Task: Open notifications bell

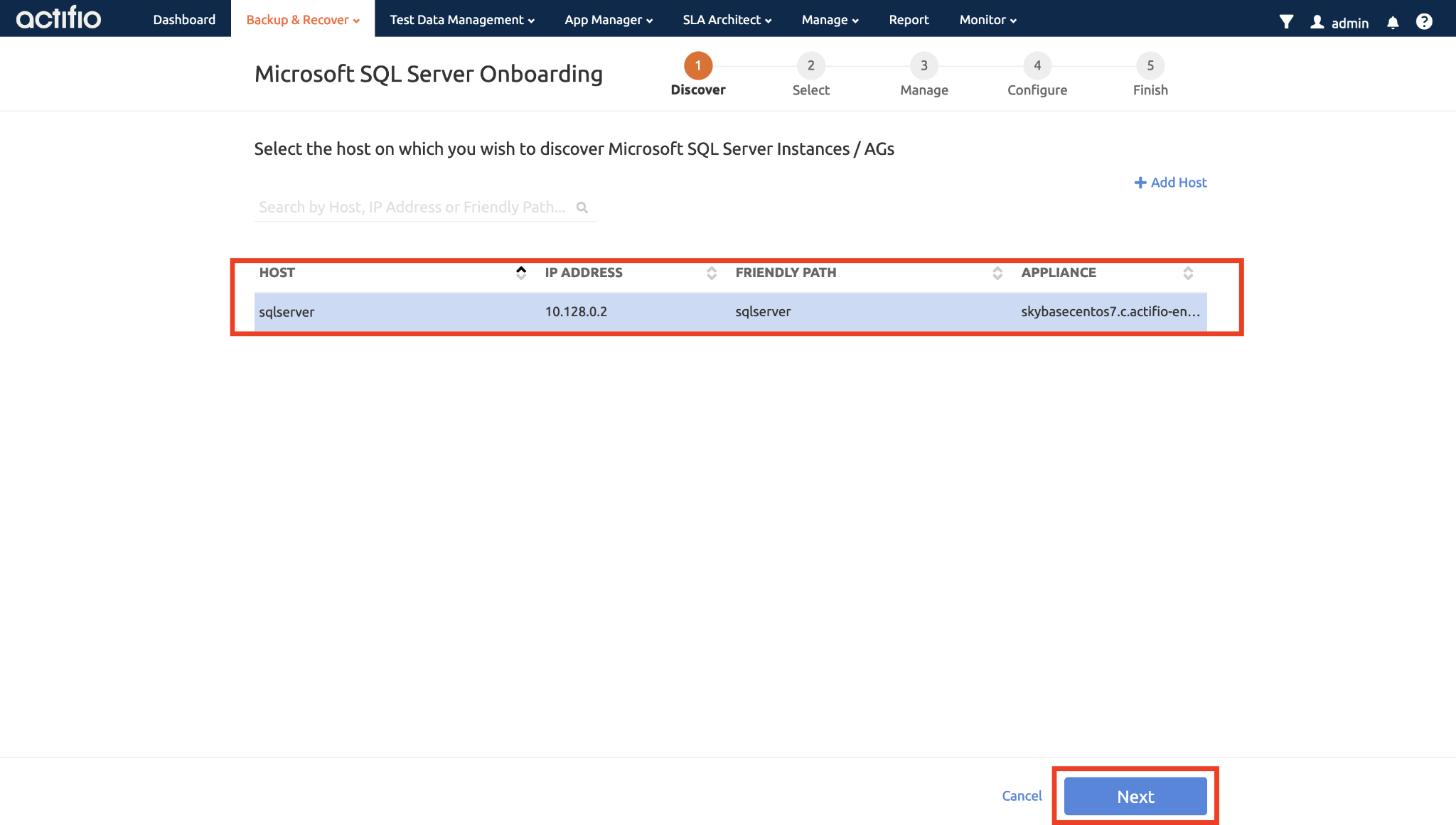Action: coord(1393,22)
